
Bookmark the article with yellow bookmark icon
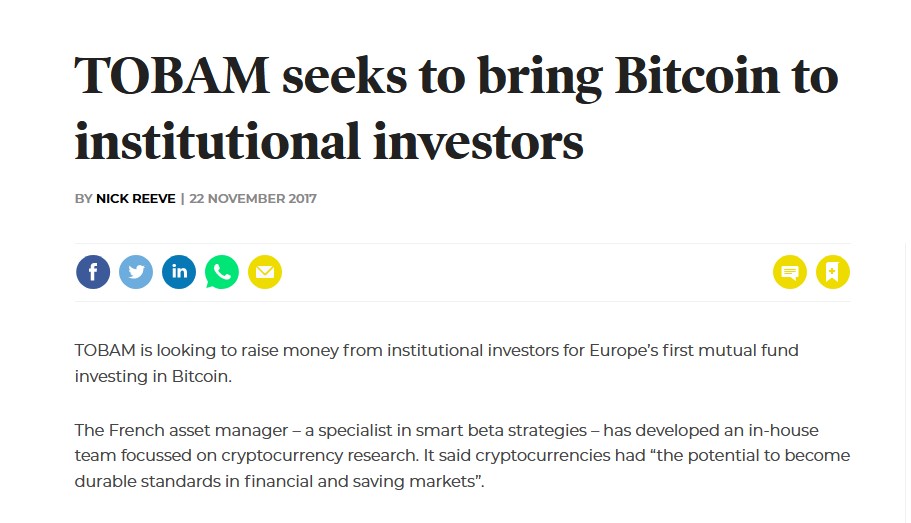click(x=833, y=272)
